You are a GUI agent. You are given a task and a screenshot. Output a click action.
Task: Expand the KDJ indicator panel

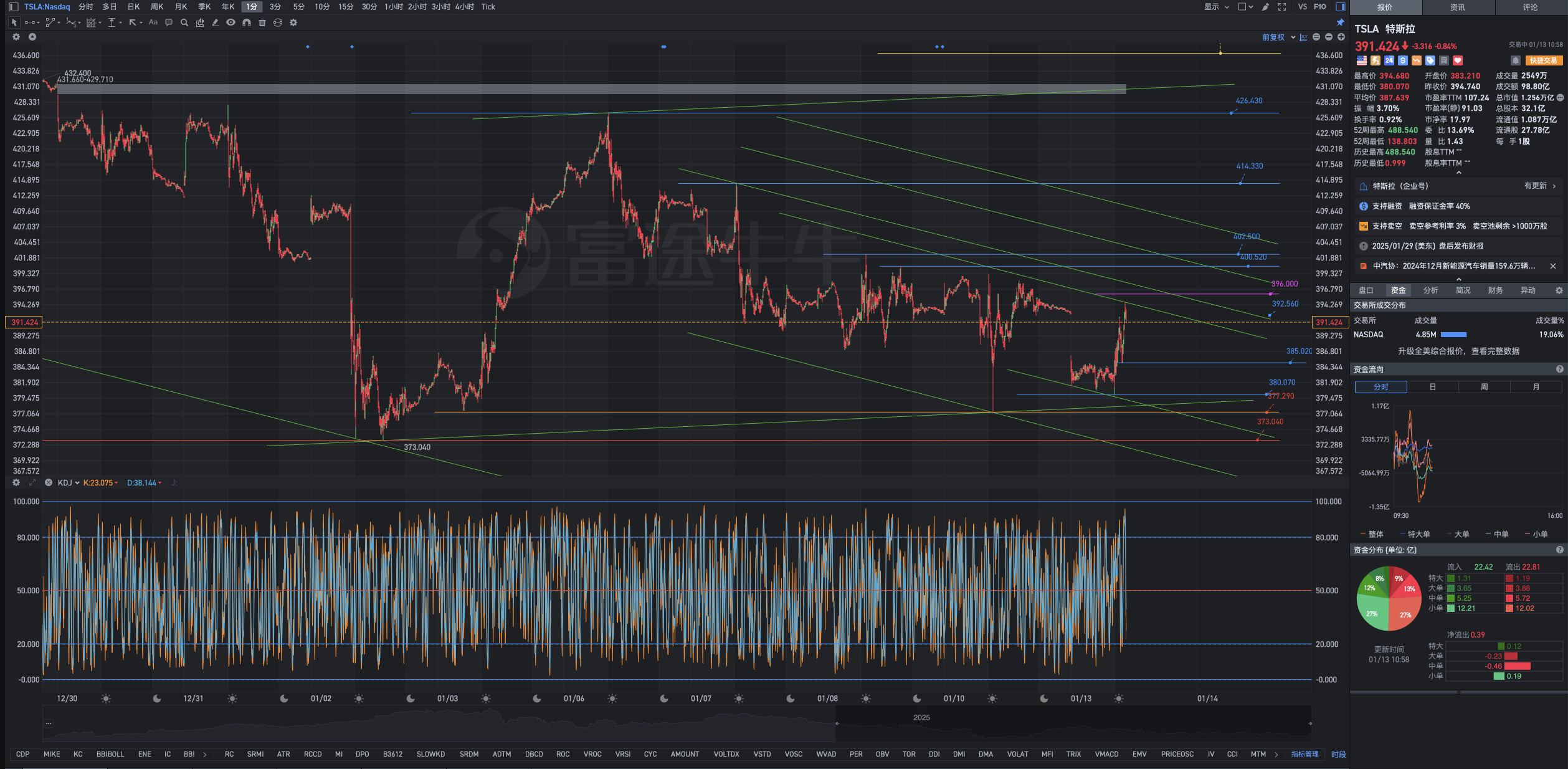pos(32,483)
